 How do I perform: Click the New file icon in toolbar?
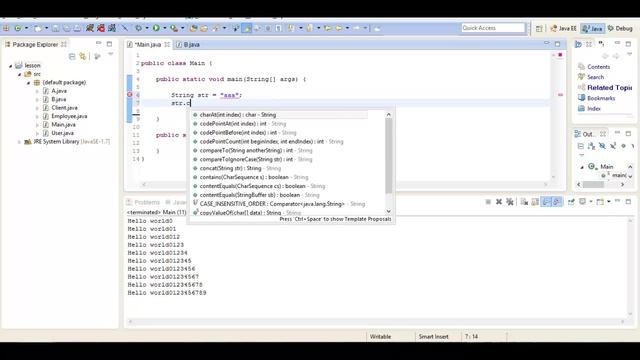[38, 28]
